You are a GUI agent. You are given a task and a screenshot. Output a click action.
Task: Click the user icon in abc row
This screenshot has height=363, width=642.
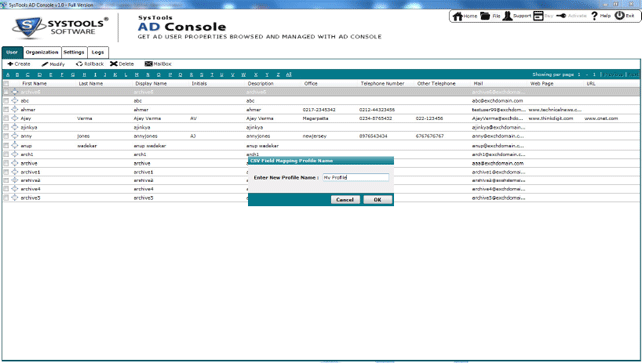15,100
